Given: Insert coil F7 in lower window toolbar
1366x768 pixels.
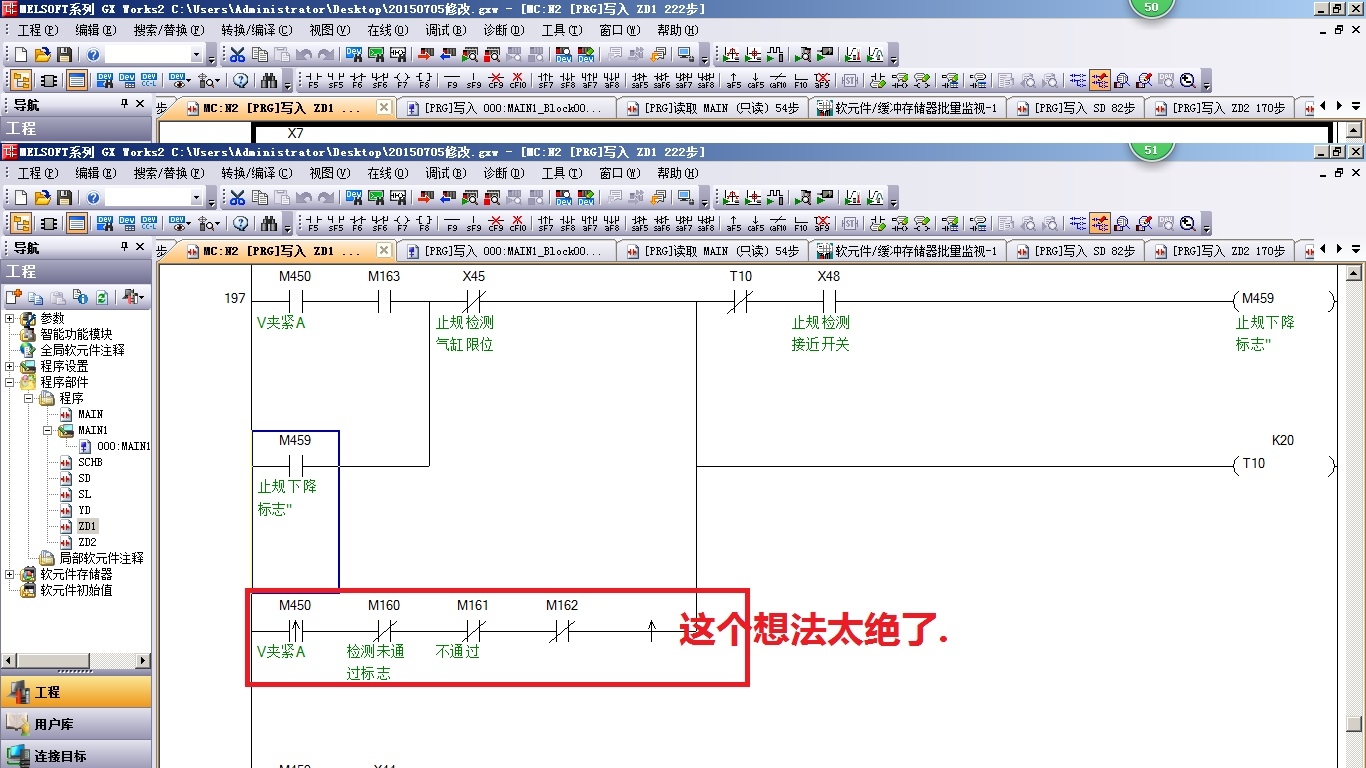Looking at the screenshot, I should coord(402,224).
